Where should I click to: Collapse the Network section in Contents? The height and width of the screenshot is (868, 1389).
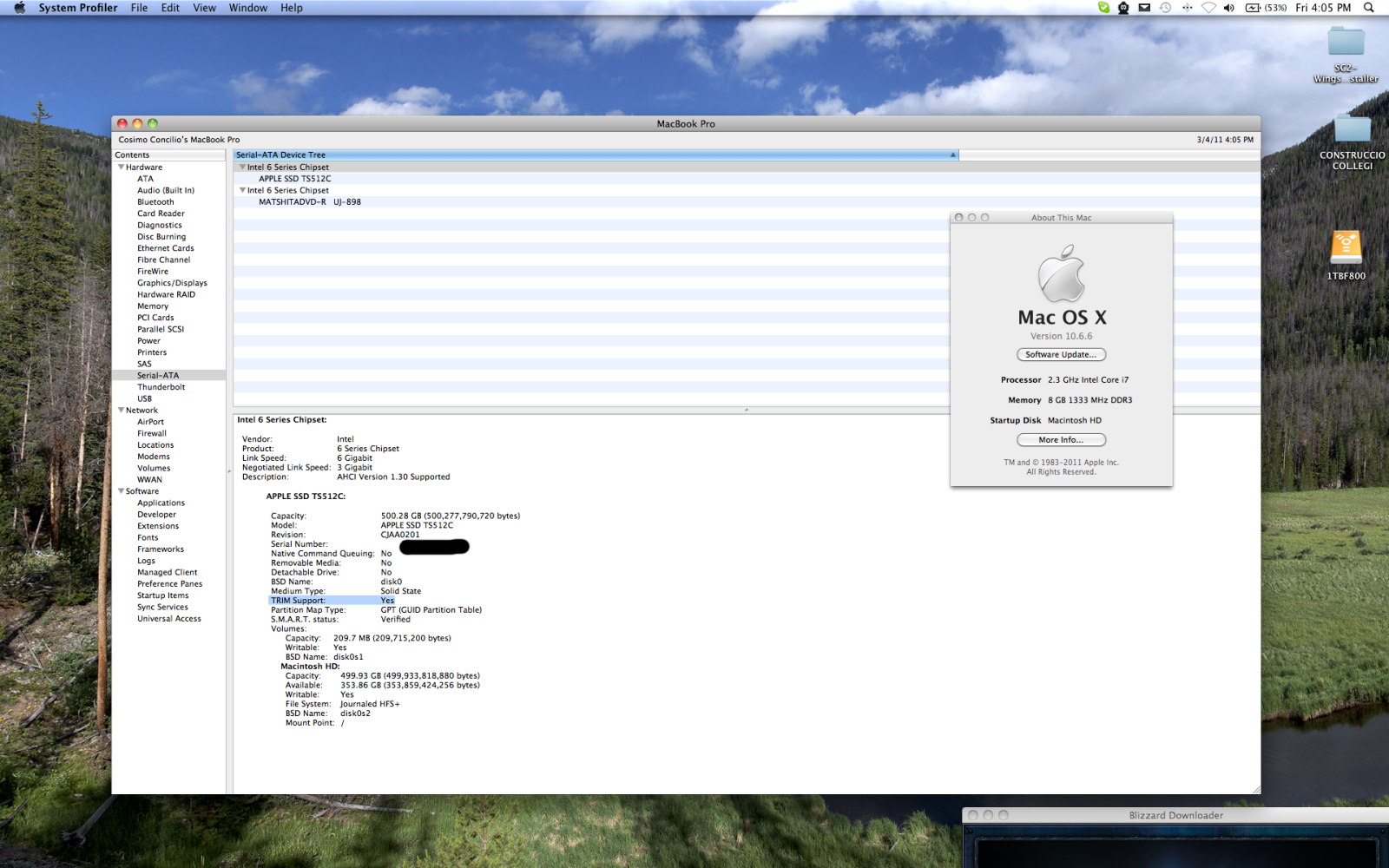(x=121, y=410)
